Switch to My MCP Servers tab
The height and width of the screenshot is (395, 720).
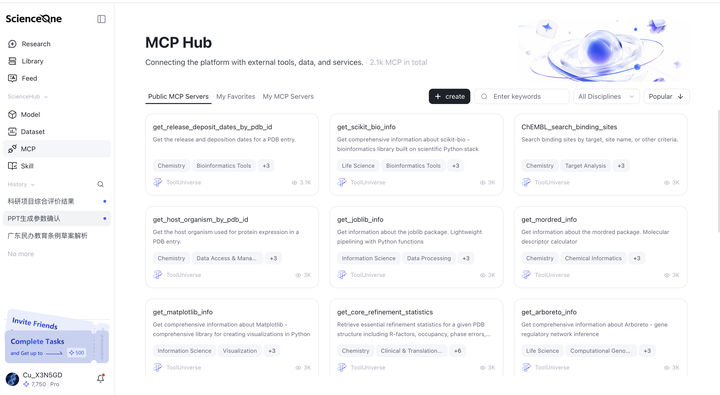pyautogui.click(x=288, y=96)
